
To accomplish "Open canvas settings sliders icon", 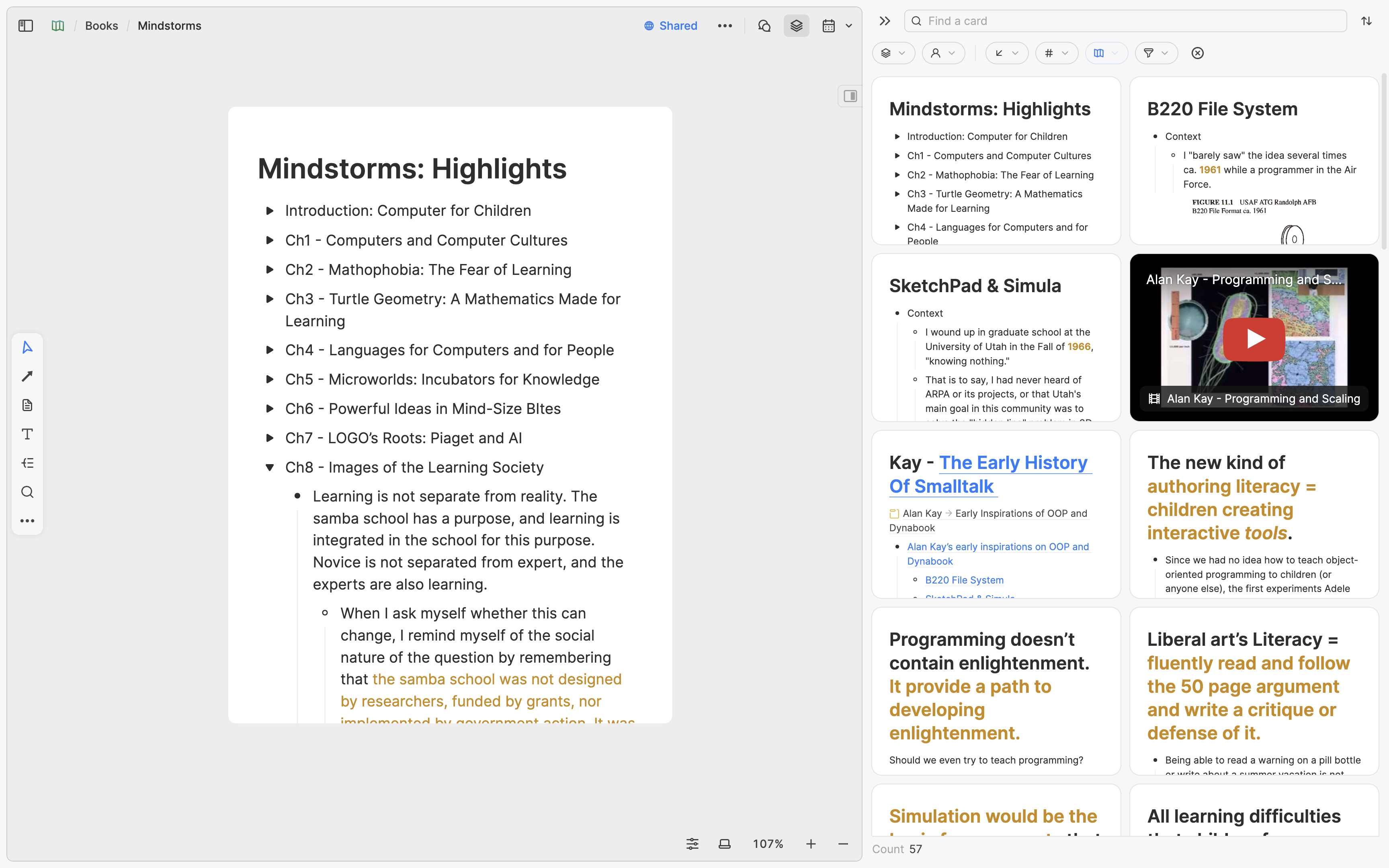I will (x=692, y=844).
